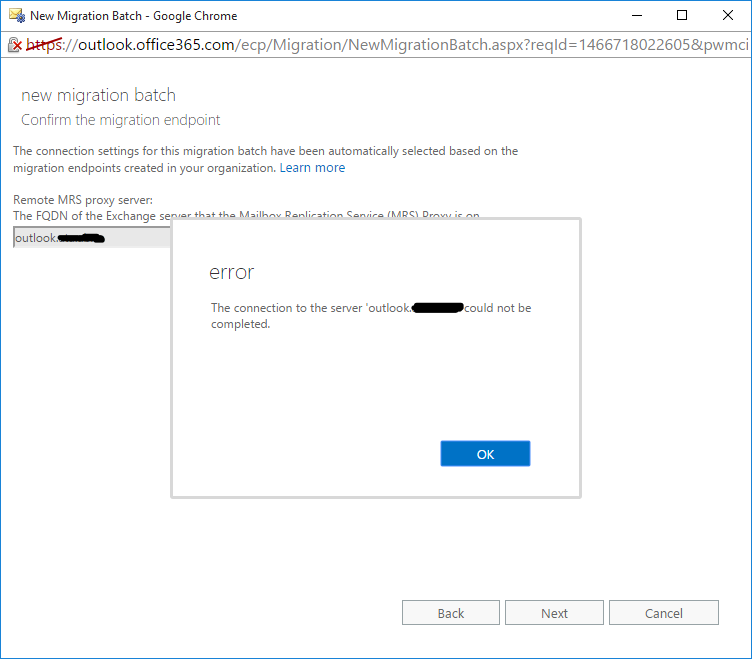Click the Remote MRS proxy server field
Image resolution: width=752 pixels, height=659 pixels.
point(92,238)
